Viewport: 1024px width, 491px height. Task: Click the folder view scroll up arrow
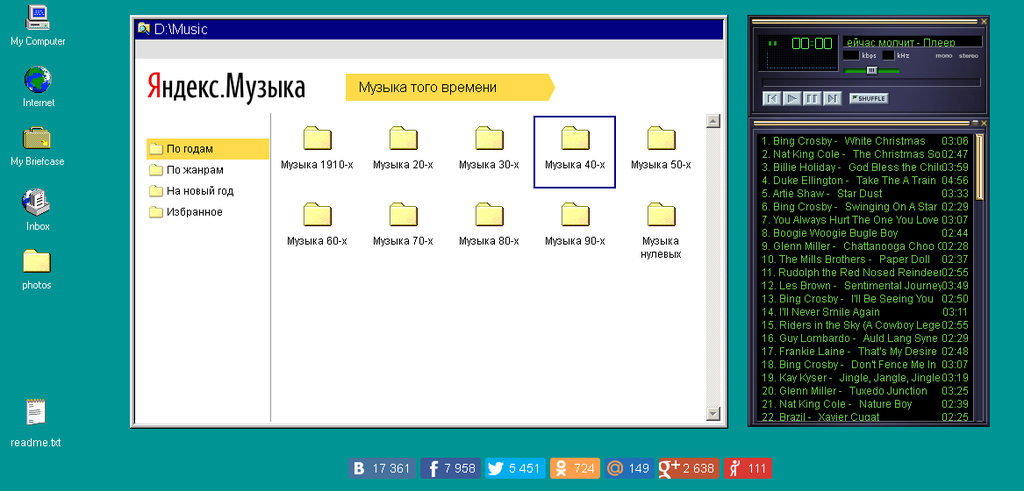pyautogui.click(x=713, y=121)
